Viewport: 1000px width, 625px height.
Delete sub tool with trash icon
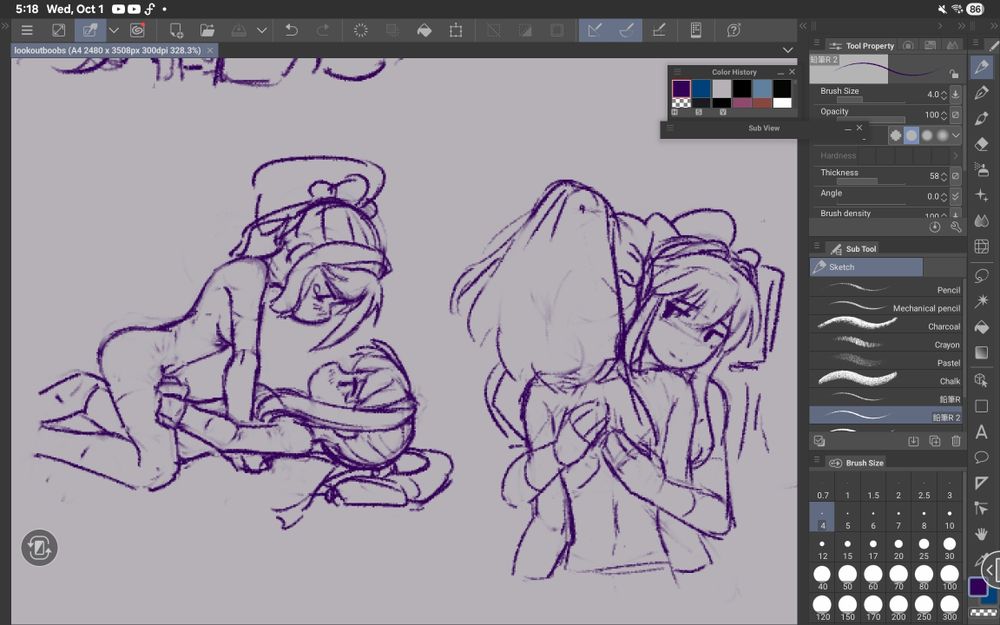(x=955, y=441)
